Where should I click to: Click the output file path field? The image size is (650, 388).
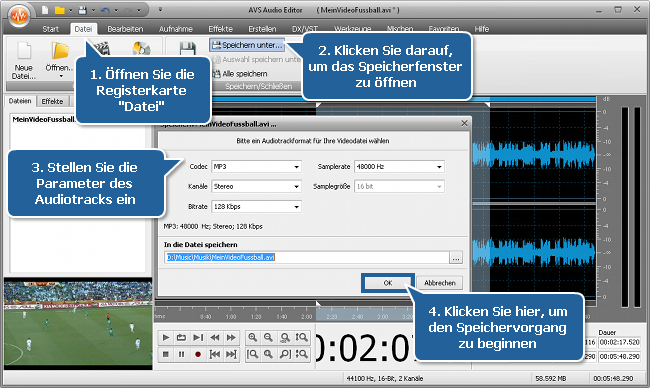click(307, 257)
